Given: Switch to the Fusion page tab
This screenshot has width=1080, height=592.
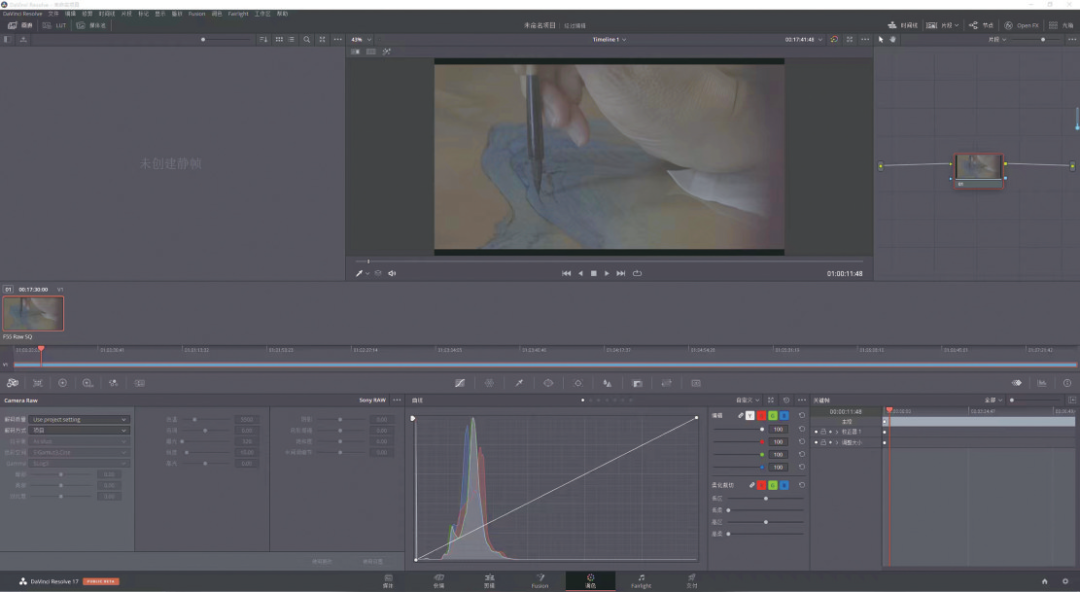Looking at the screenshot, I should click(x=540, y=581).
